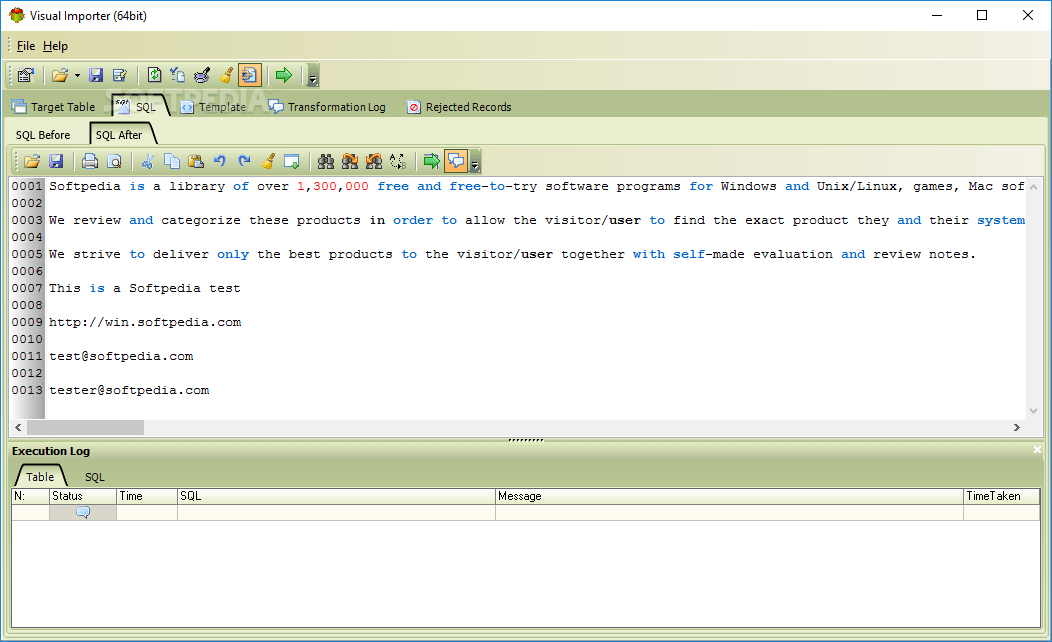Toggle the speech bubbles log button

456,161
